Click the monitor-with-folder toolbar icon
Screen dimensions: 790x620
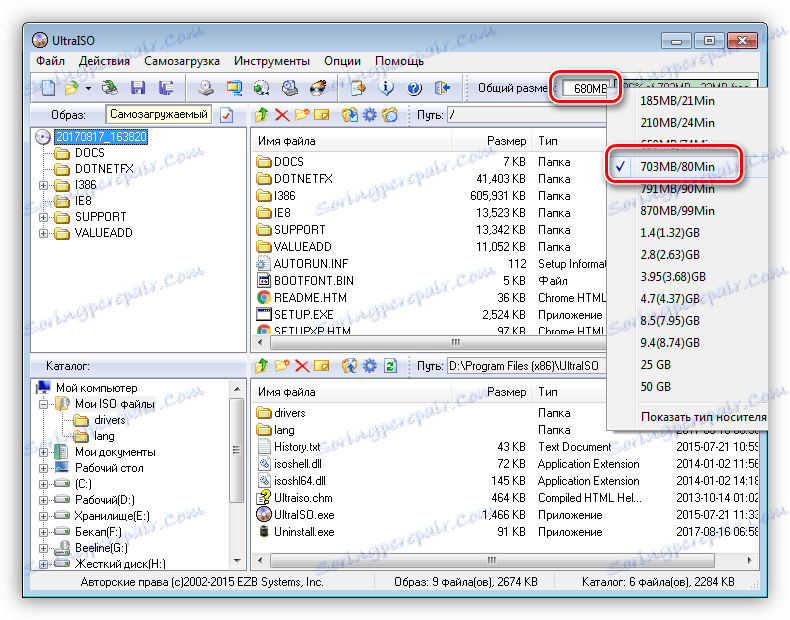coord(234,88)
